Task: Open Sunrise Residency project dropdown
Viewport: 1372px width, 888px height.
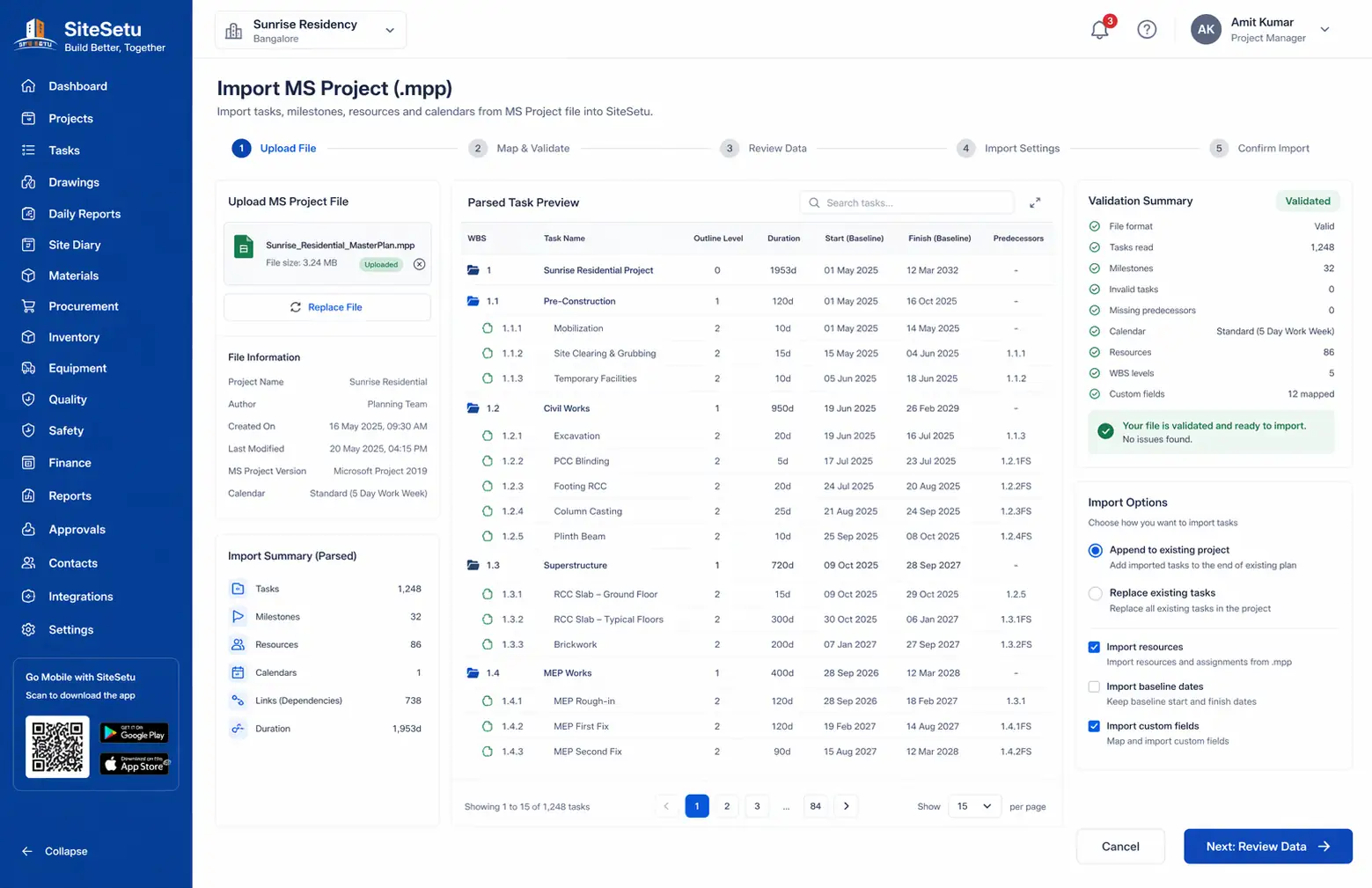Action: point(311,30)
